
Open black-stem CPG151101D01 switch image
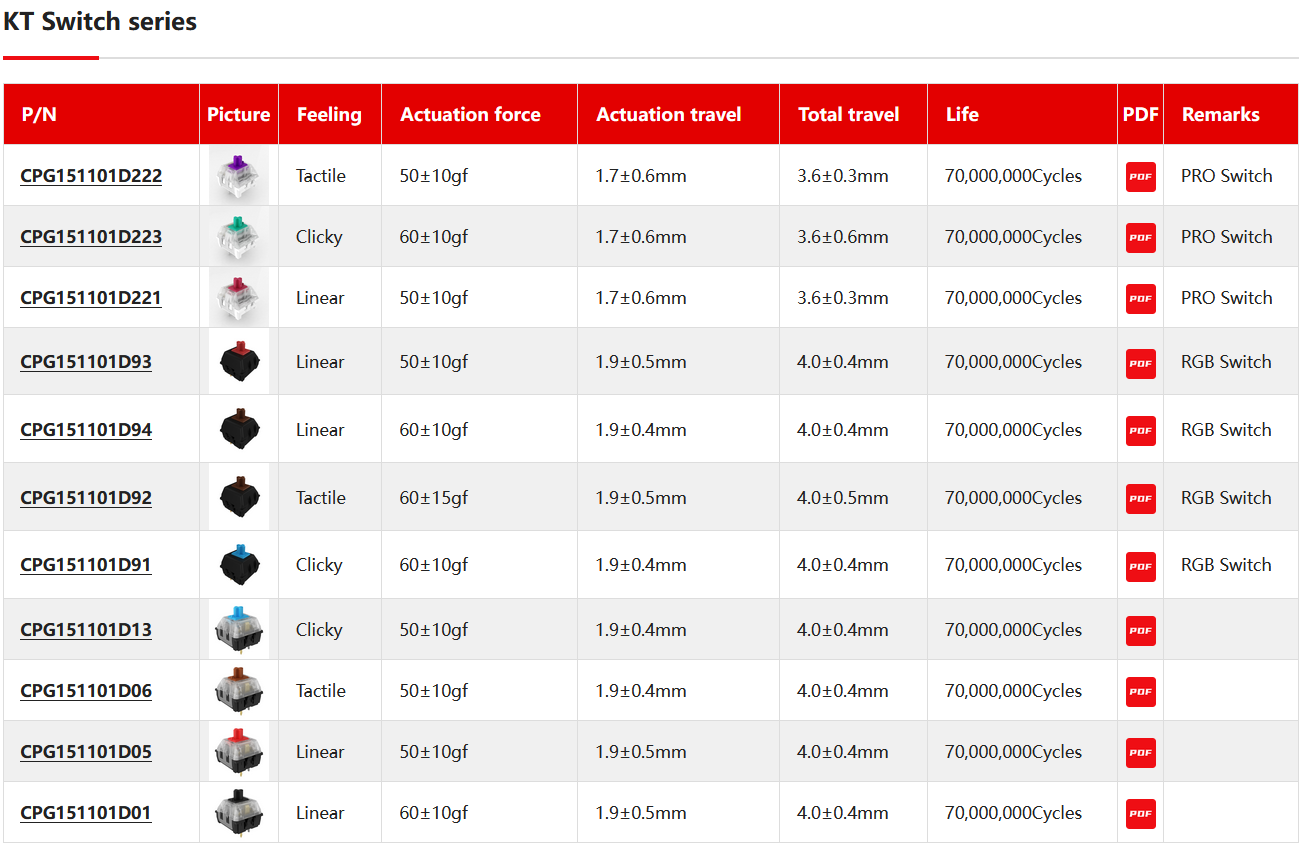(239, 813)
